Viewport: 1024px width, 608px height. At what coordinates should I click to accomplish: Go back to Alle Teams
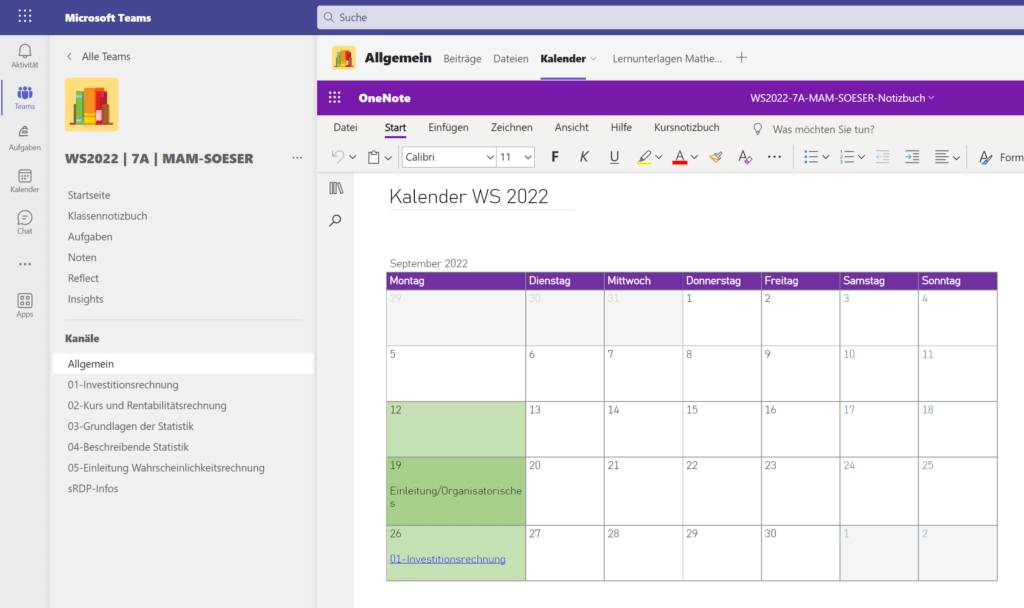click(99, 57)
